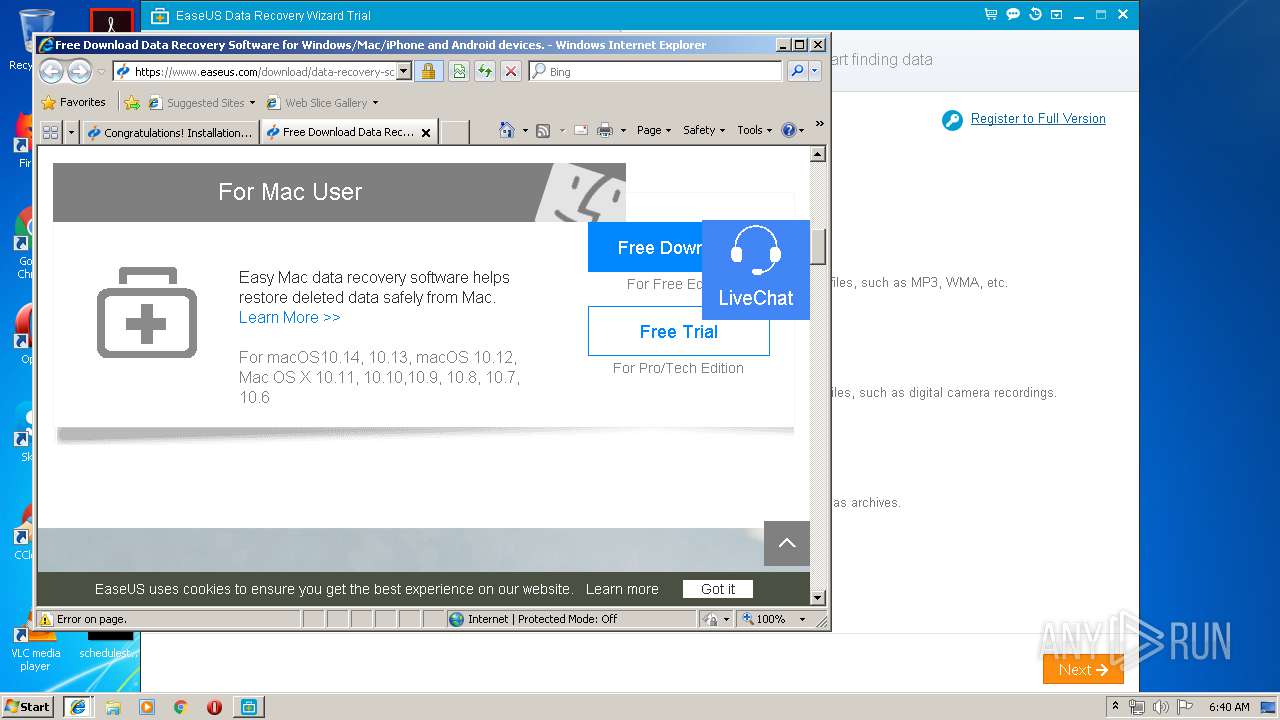Close the Free Download Data Rec... tab
Image resolution: width=1280 pixels, height=720 pixels.
(426, 132)
